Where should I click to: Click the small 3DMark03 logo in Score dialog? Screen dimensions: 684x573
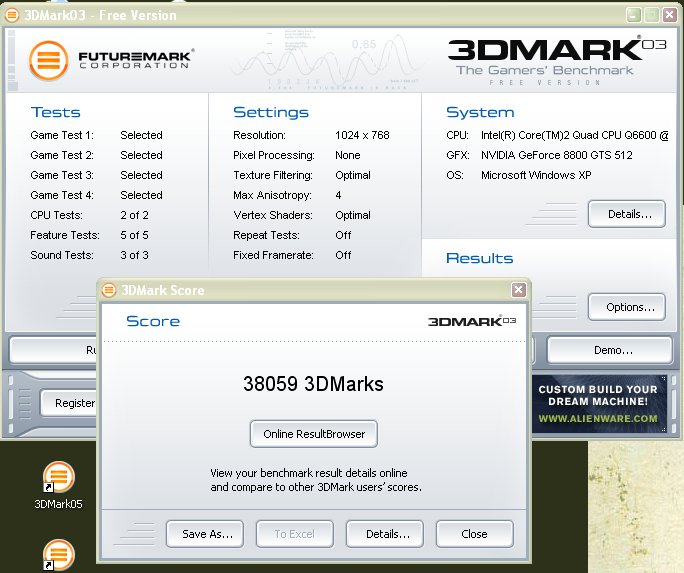pyautogui.click(x=472, y=321)
